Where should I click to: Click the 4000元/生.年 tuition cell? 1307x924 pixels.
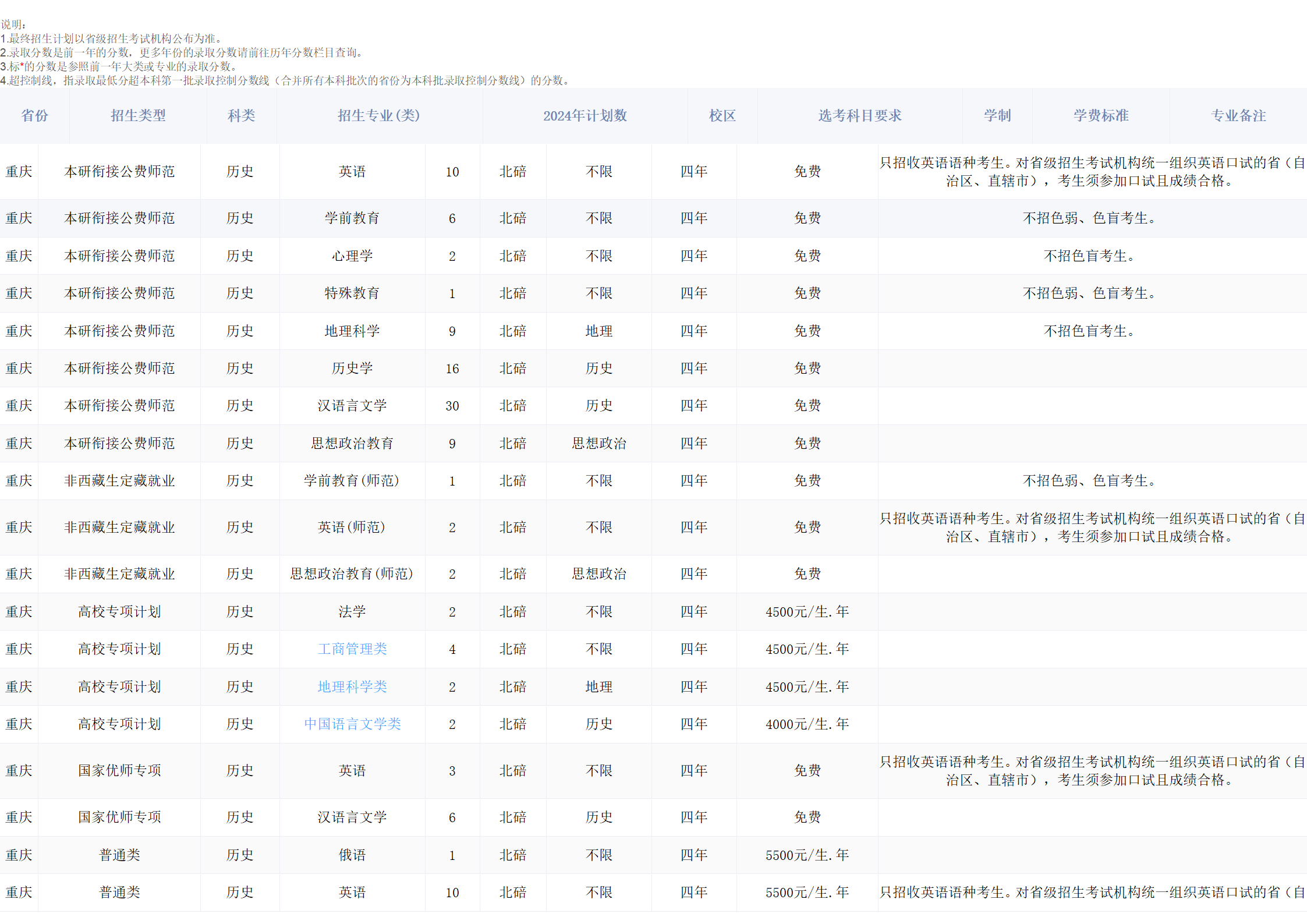(x=807, y=724)
